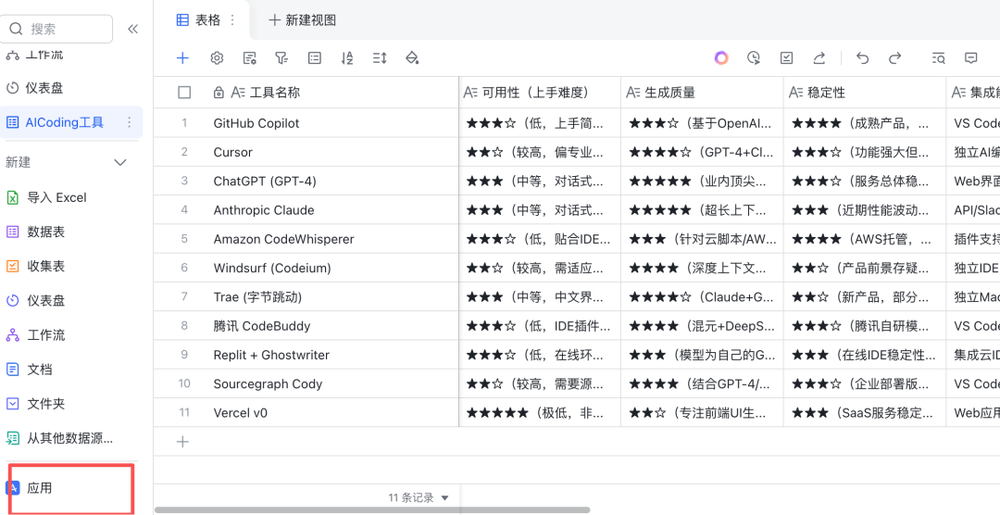Image resolution: width=1000 pixels, height=515 pixels.
Task: Open 应用 in the sidebar
Action: [40, 488]
